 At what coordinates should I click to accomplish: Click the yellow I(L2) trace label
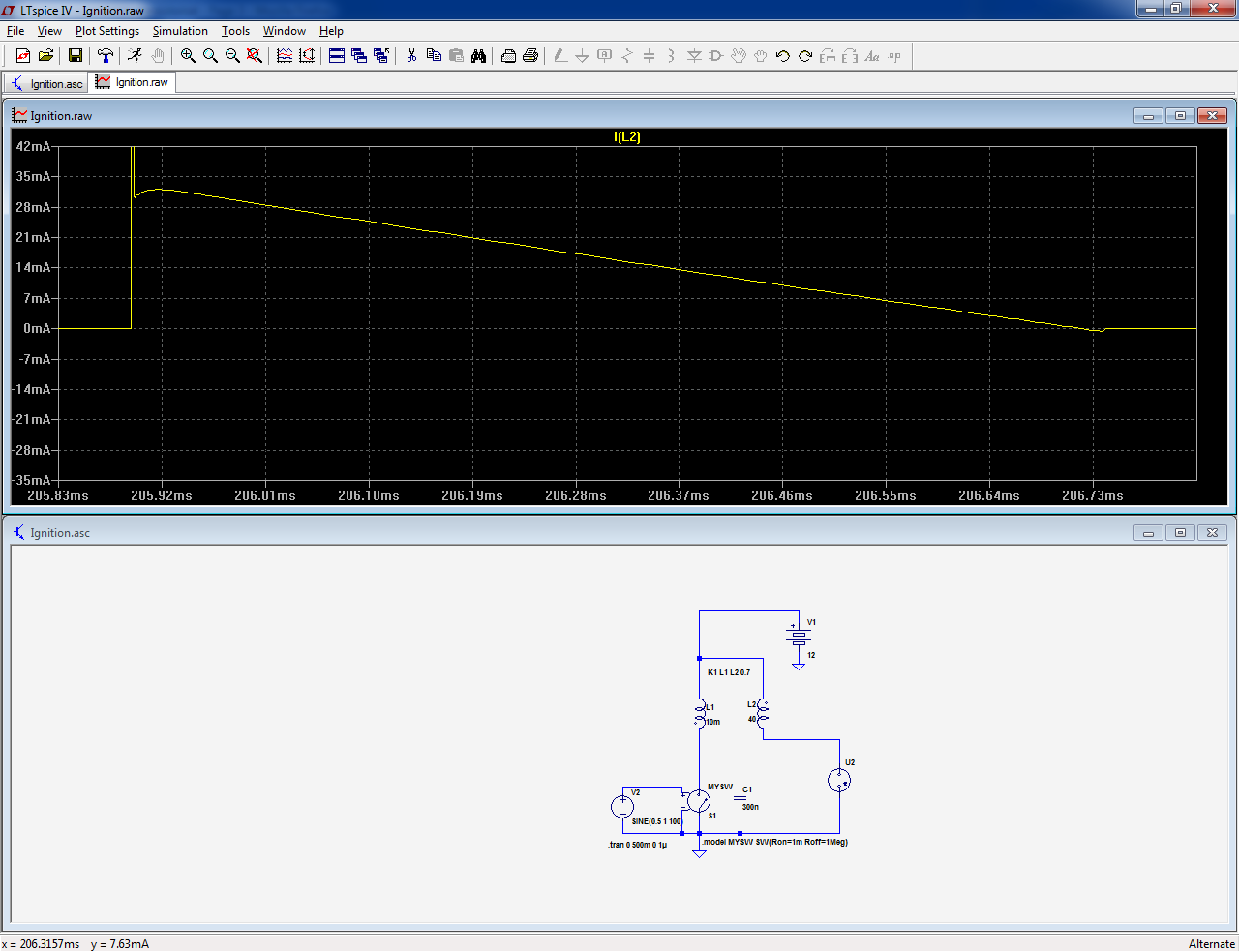(x=626, y=136)
